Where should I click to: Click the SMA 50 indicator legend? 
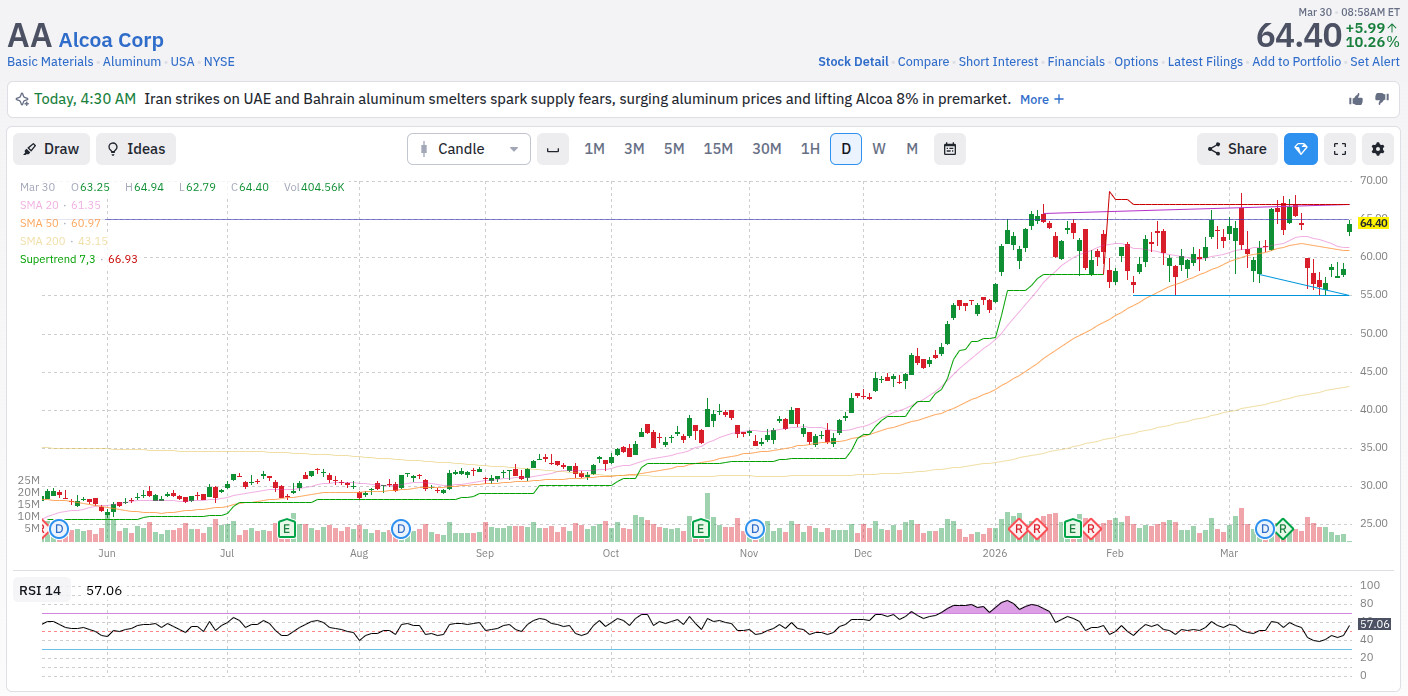pos(60,223)
